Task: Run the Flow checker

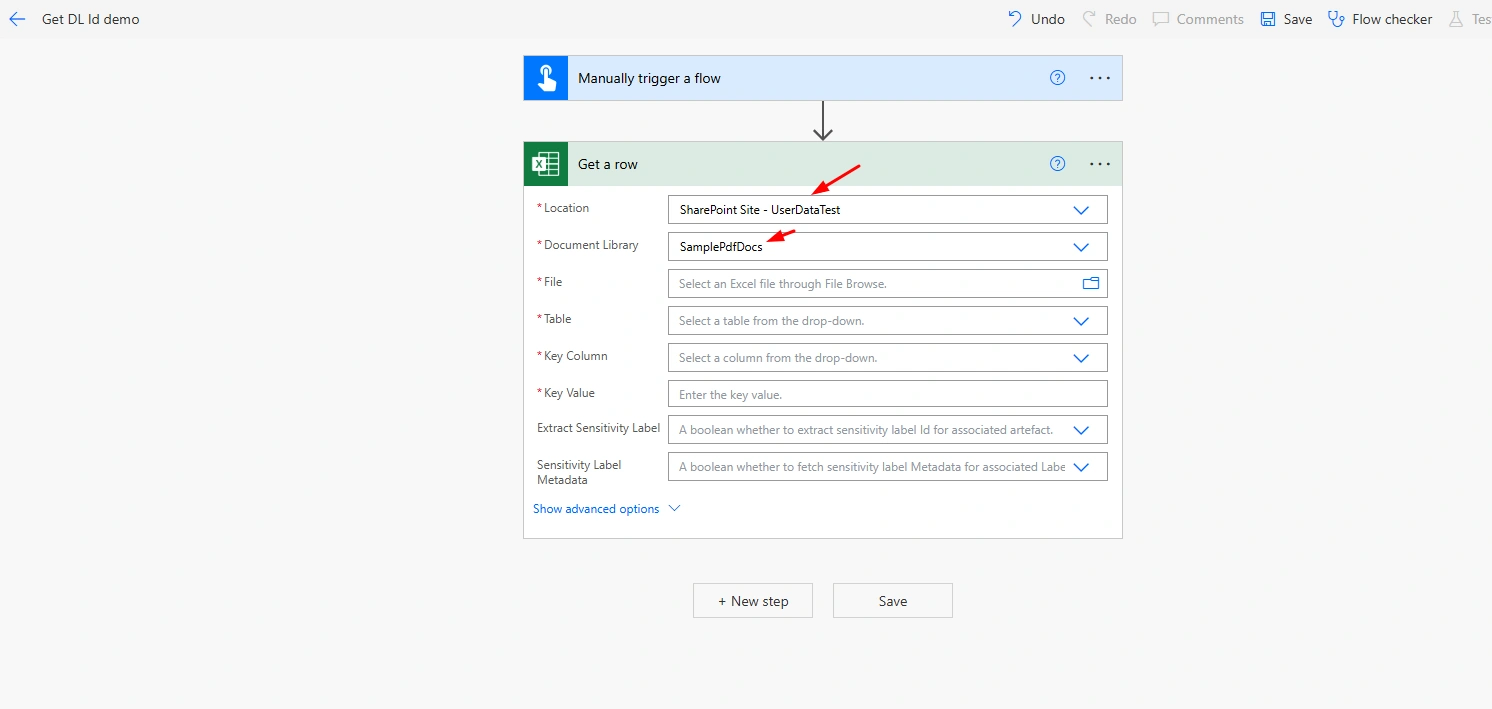Action: pyautogui.click(x=1380, y=19)
